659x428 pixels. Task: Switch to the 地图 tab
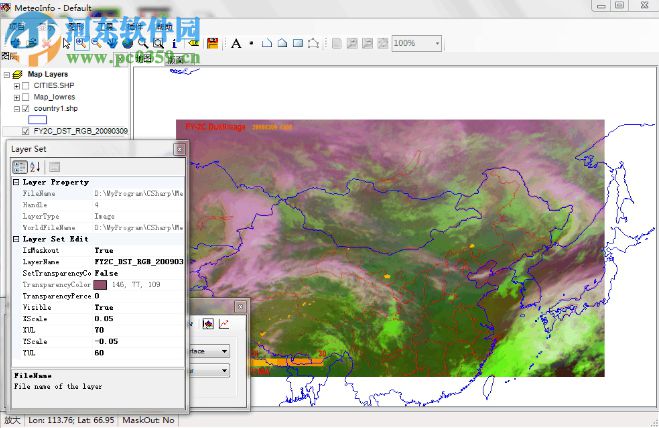coord(144,58)
